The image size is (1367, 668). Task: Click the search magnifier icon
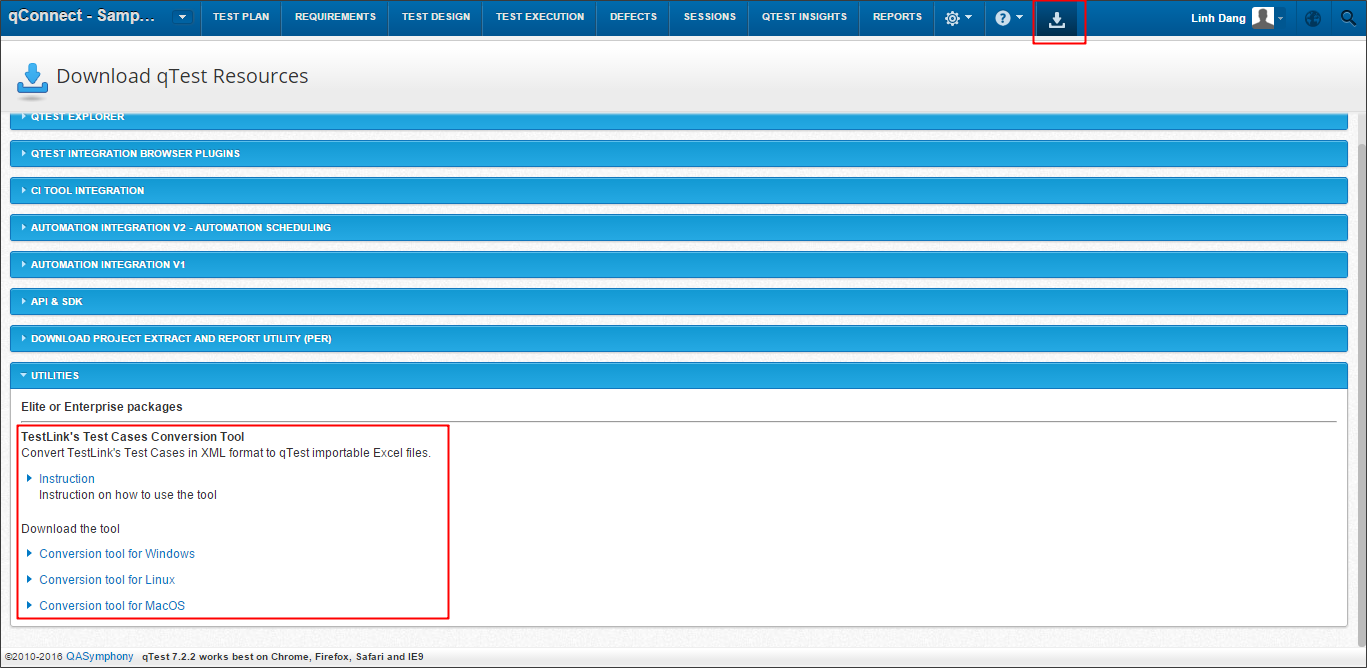tap(1348, 18)
